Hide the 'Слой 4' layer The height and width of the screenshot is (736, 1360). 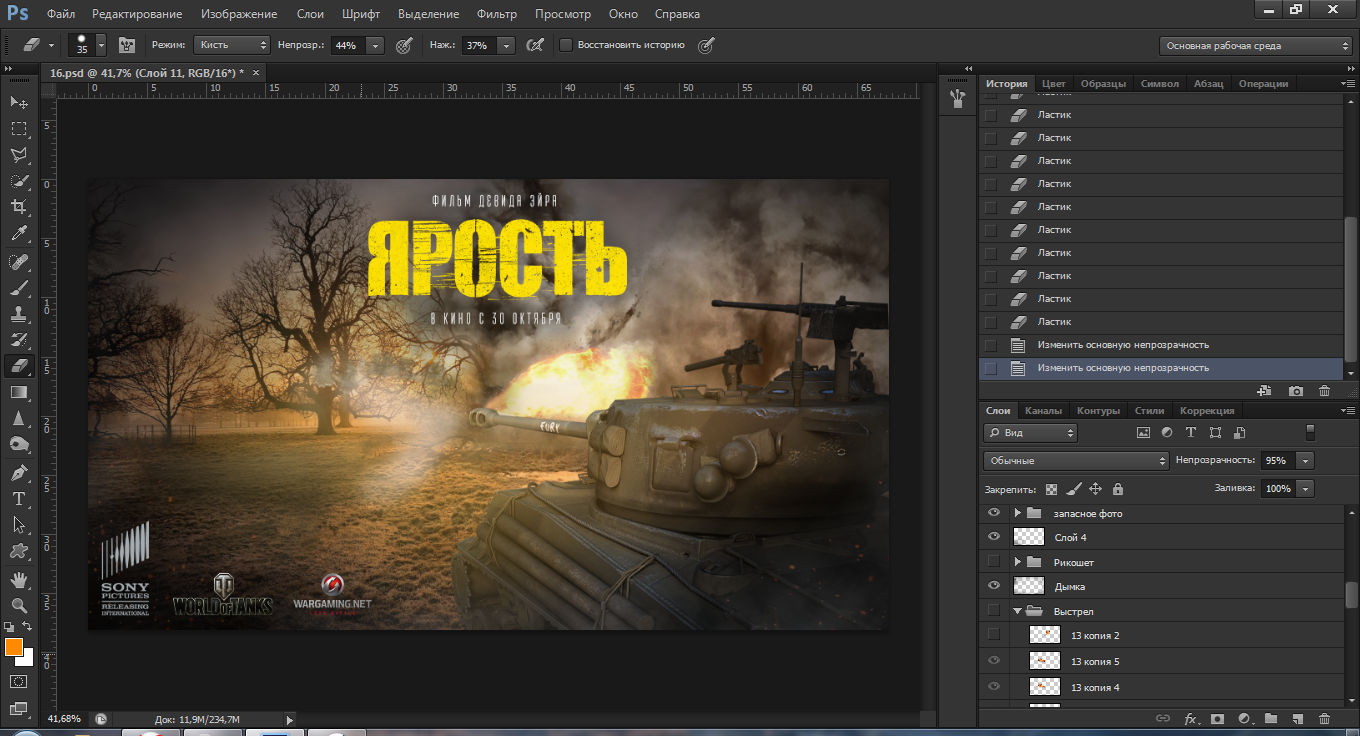pos(993,537)
